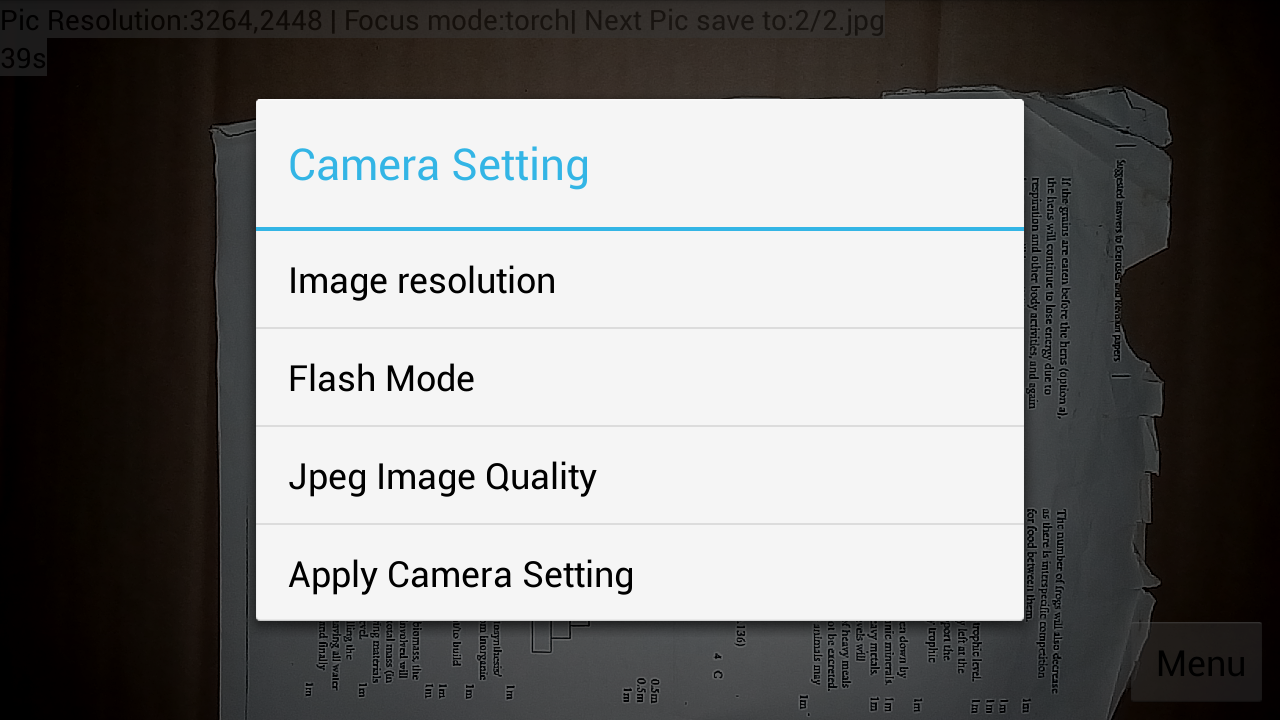Screen dimensions: 1280x720
Task: Tap the blue divider under dialog title
Action: coord(640,229)
